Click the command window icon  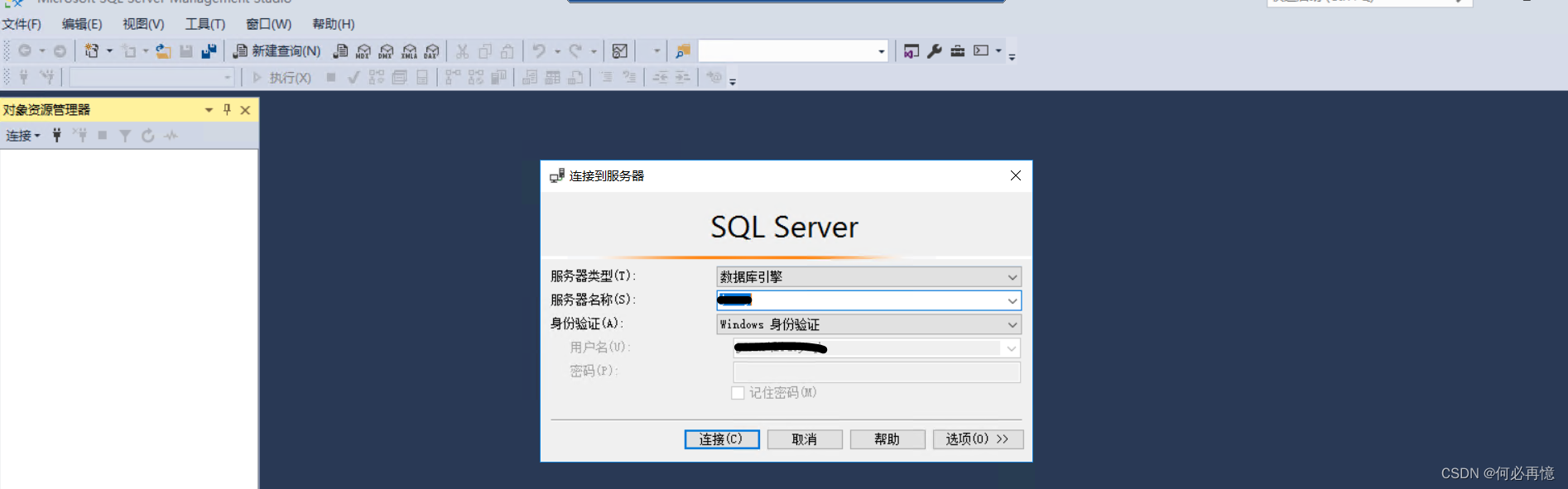point(981,51)
